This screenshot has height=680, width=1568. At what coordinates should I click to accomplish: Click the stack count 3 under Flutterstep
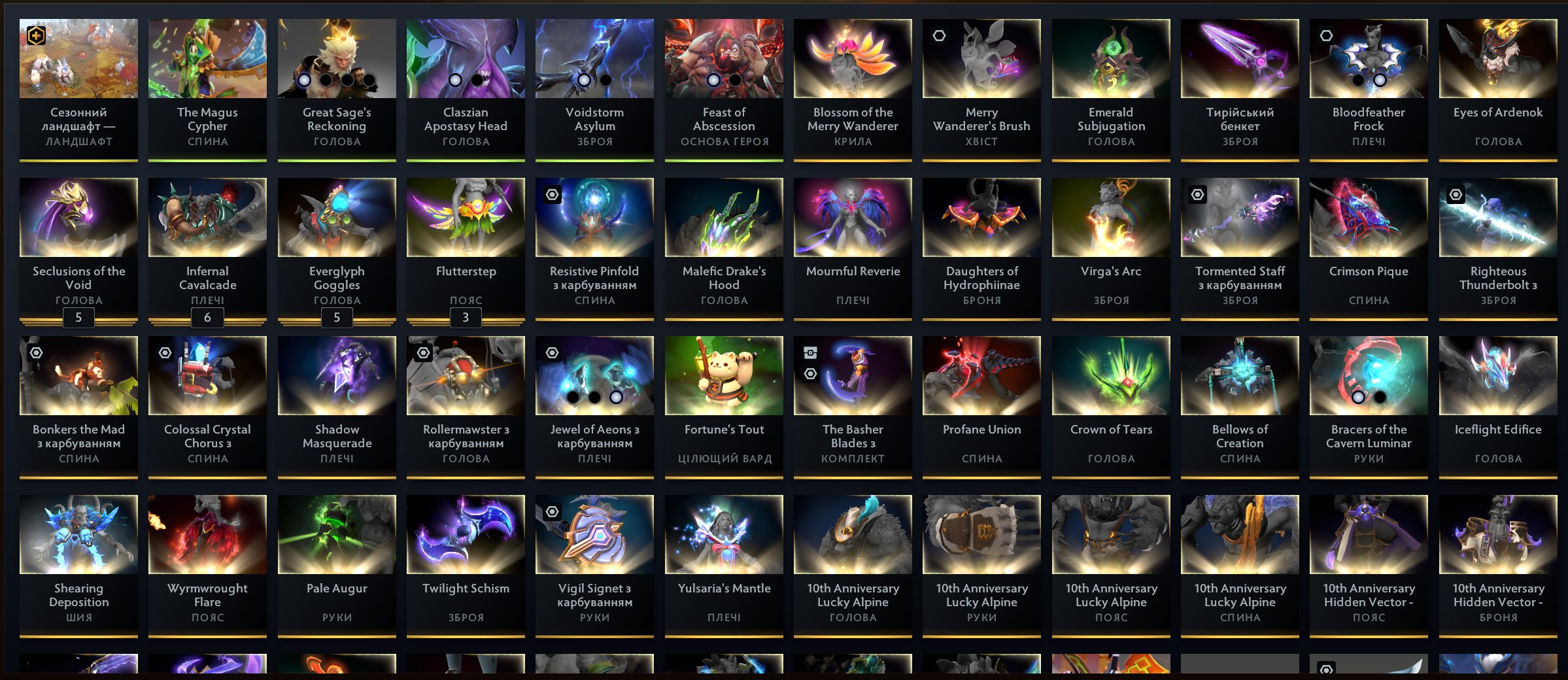pyautogui.click(x=466, y=318)
